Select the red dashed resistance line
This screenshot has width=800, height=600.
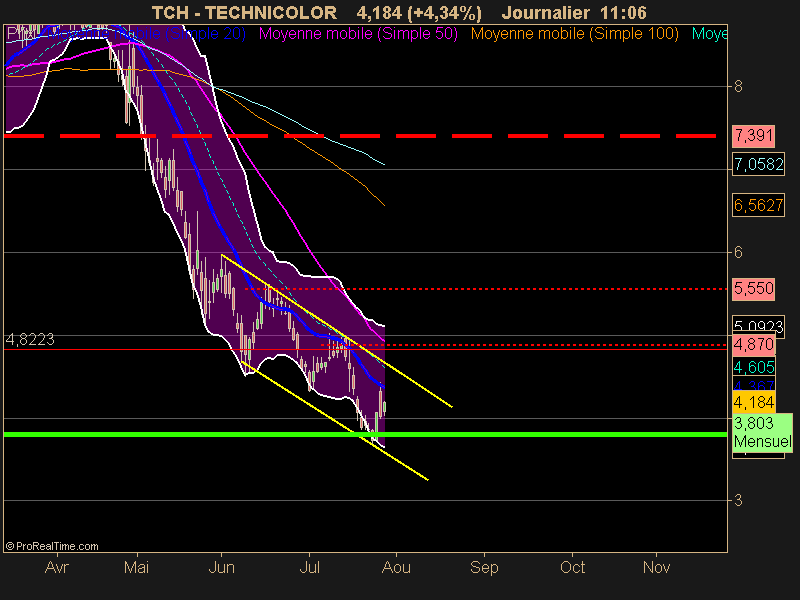[x=360, y=136]
